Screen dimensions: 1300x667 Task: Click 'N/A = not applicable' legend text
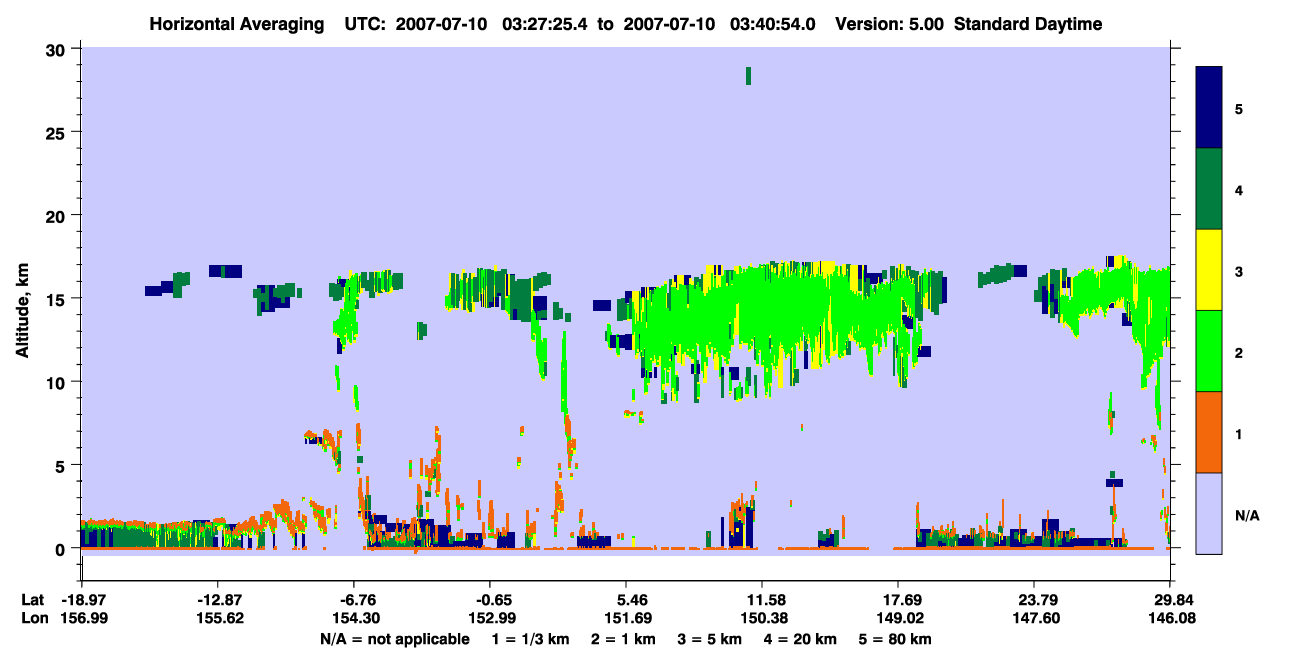pyautogui.click(x=394, y=639)
